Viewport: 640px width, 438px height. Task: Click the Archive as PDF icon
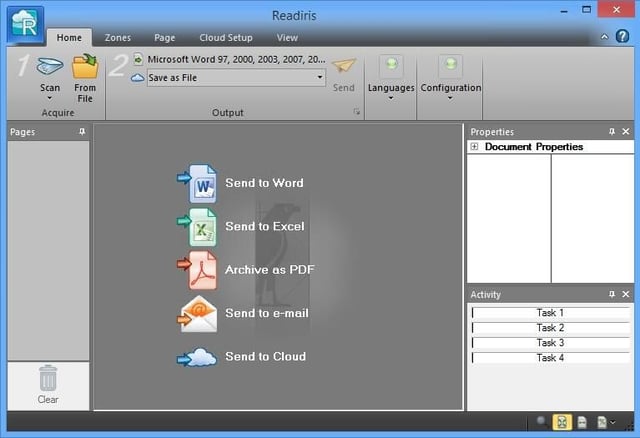point(198,270)
